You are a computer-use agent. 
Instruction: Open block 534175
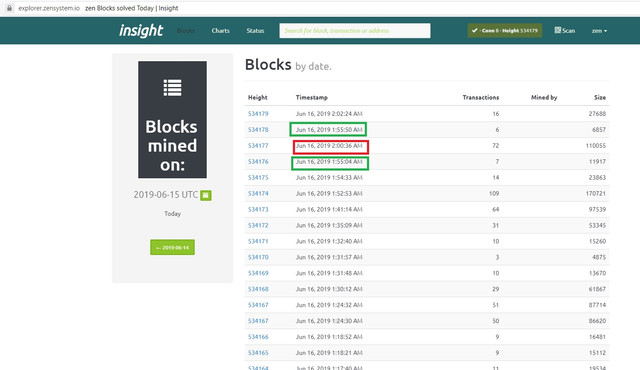click(258, 177)
